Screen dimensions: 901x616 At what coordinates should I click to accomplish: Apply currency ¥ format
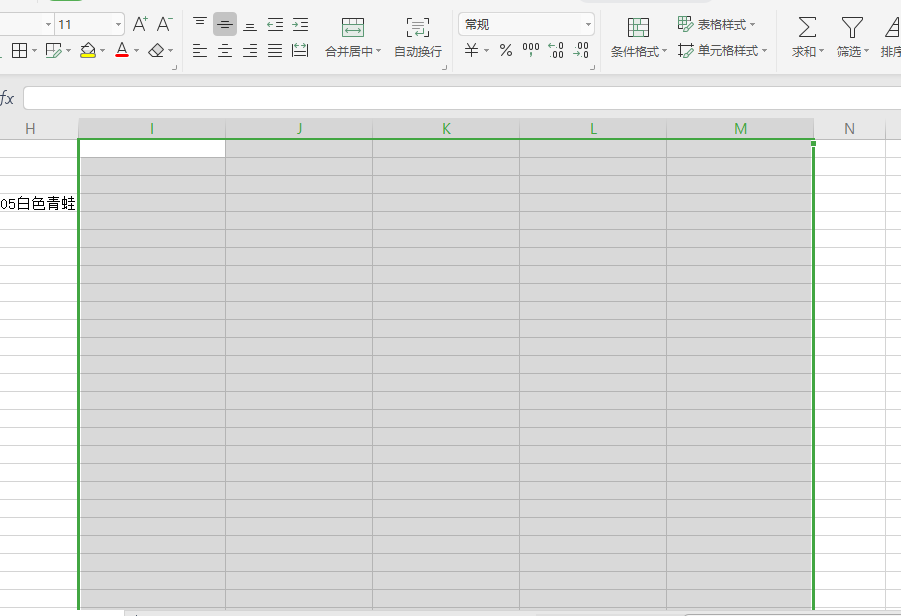[472, 51]
